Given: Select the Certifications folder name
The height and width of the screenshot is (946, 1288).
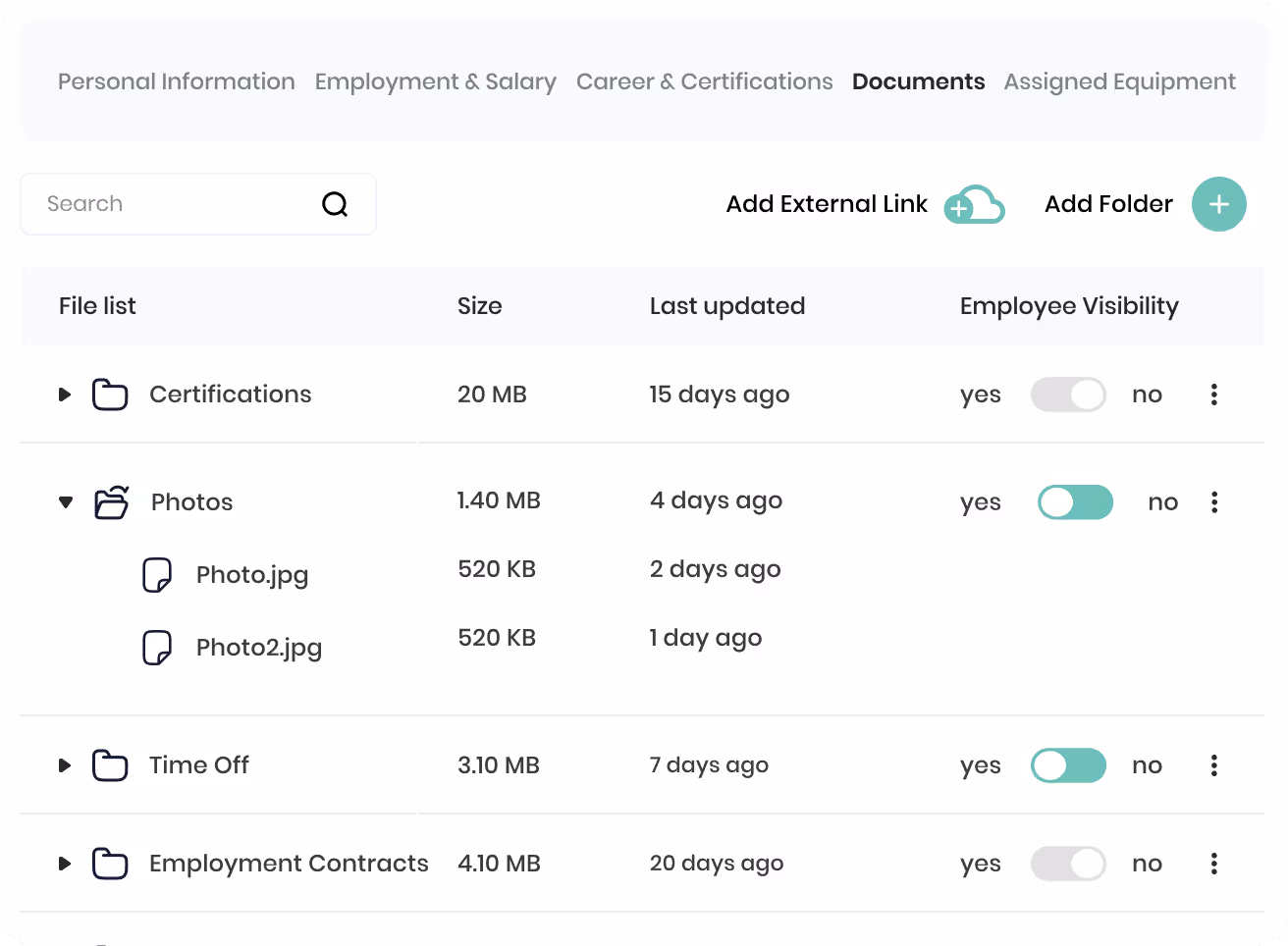Looking at the screenshot, I should (x=231, y=394).
